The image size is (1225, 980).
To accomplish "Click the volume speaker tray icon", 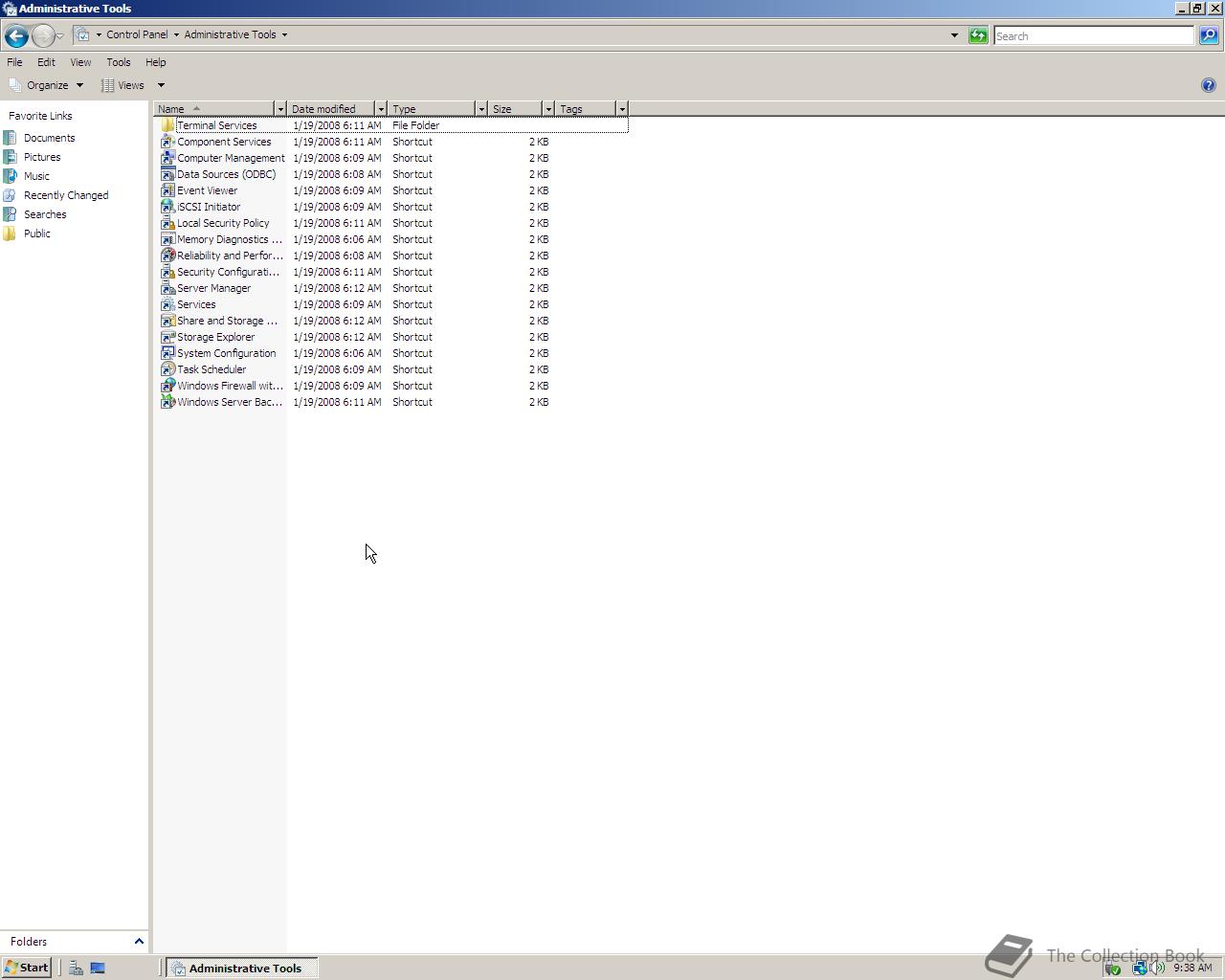I will [1158, 968].
